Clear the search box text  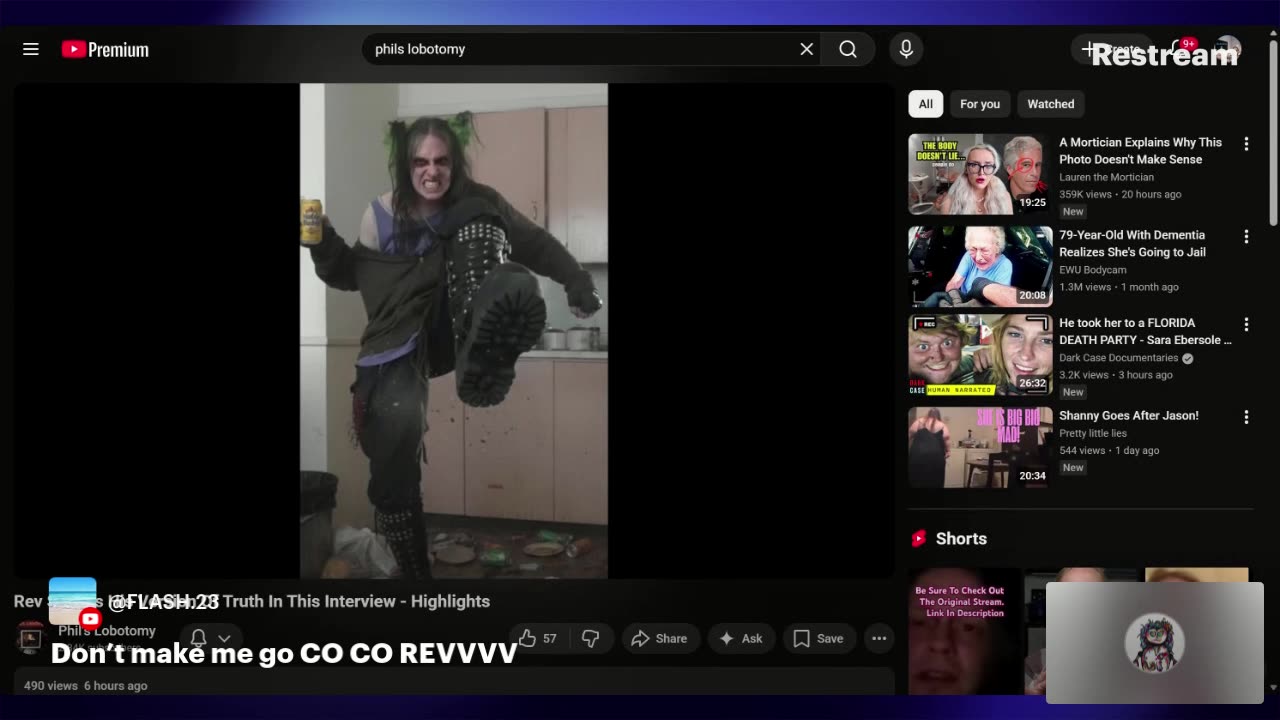pos(806,49)
